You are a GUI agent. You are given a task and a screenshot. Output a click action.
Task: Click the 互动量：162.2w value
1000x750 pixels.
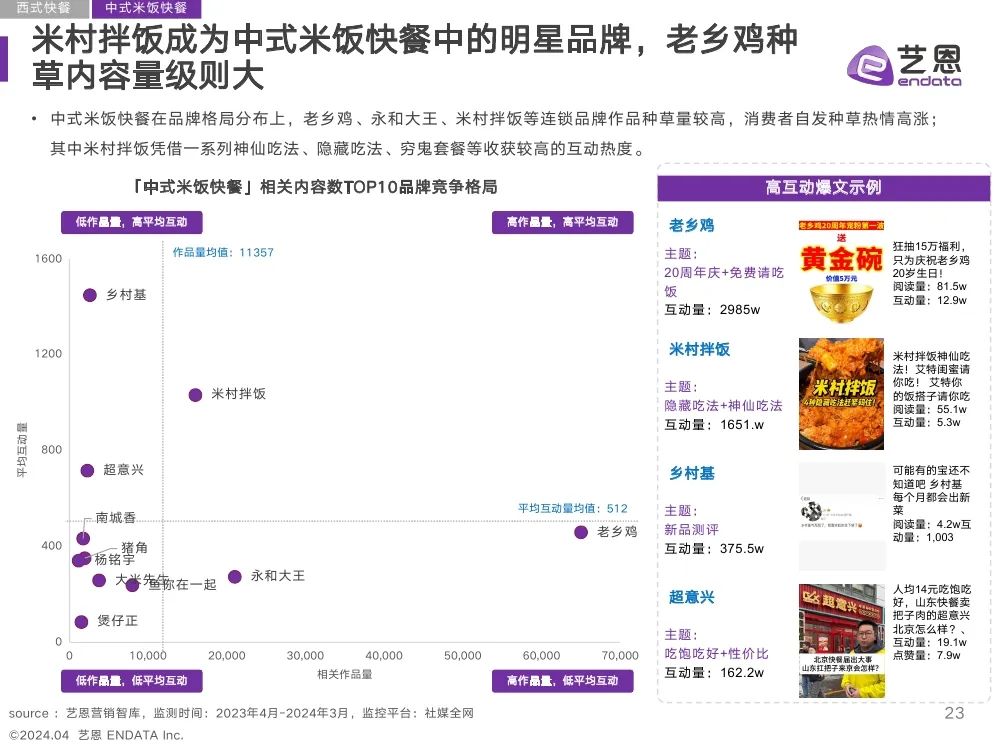pos(714,673)
